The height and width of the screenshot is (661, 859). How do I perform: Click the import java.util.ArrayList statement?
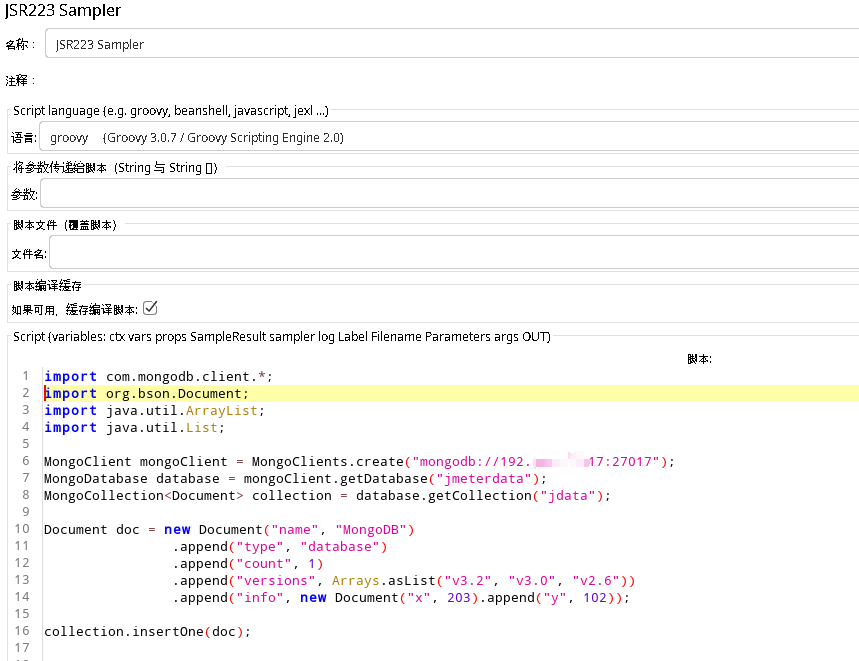(150, 410)
